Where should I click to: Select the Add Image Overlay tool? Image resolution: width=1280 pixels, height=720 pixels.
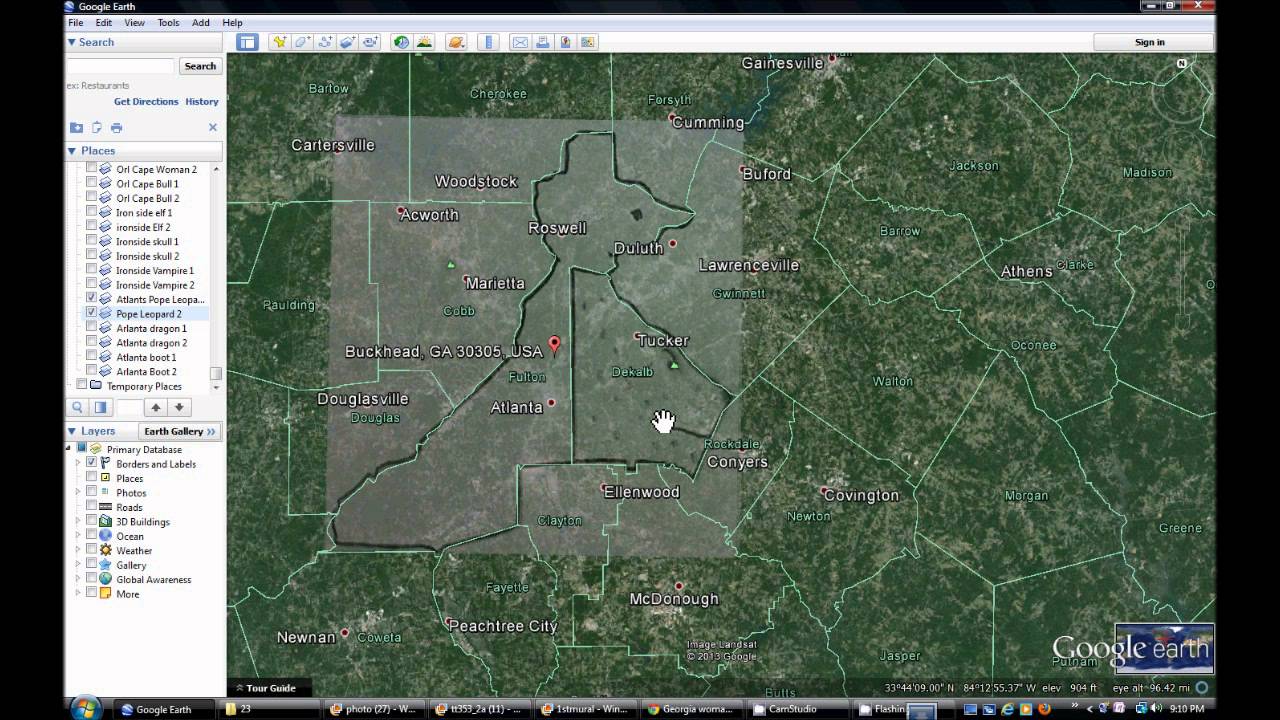(x=348, y=42)
